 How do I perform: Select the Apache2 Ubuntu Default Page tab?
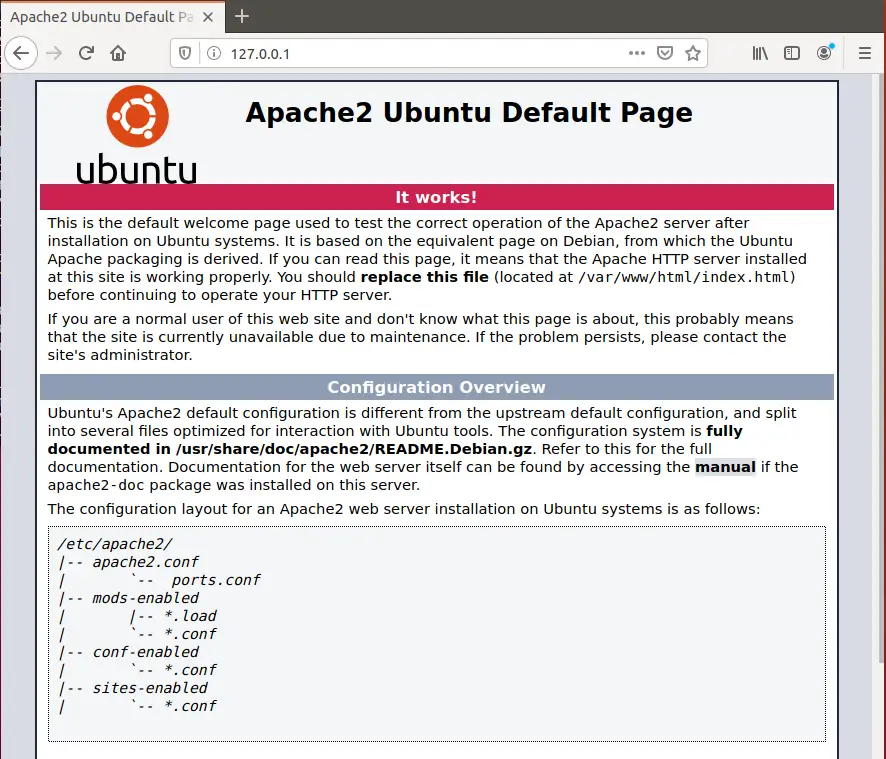pos(113,17)
